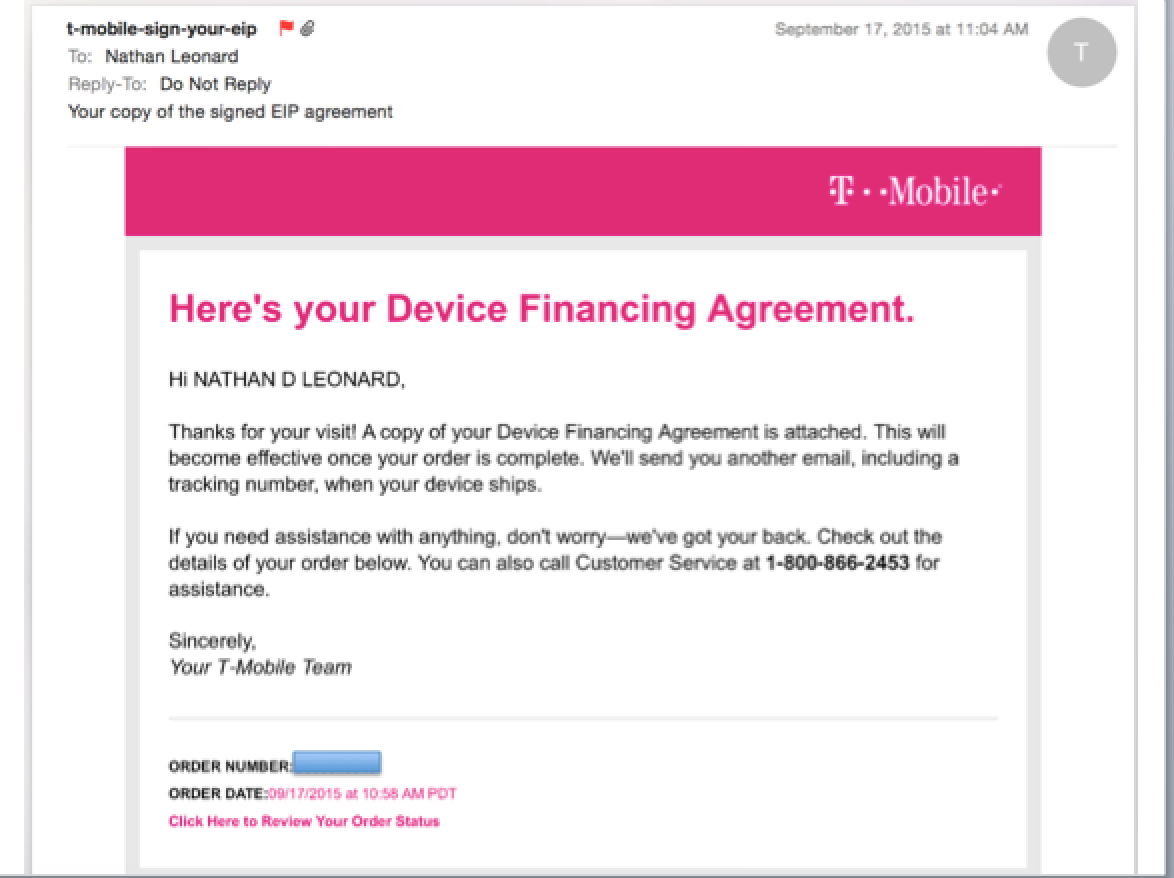Click the pink T-Mobile header banner

(x=583, y=192)
